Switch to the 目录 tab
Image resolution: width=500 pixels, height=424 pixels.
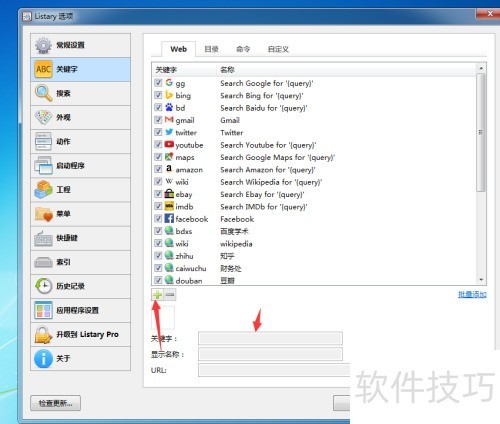click(211, 49)
